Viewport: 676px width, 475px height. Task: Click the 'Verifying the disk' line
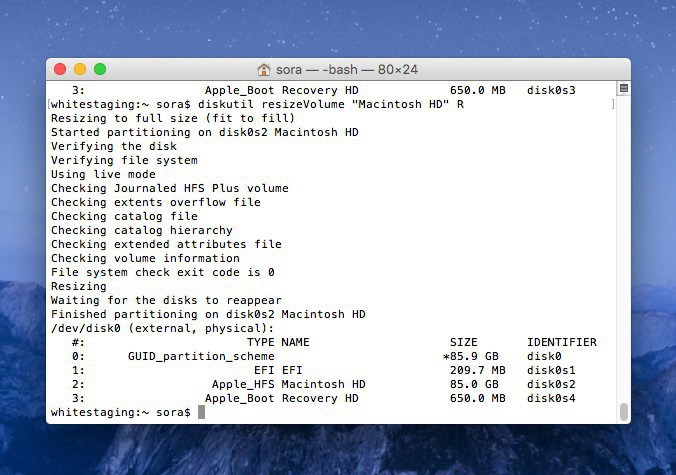[114, 146]
